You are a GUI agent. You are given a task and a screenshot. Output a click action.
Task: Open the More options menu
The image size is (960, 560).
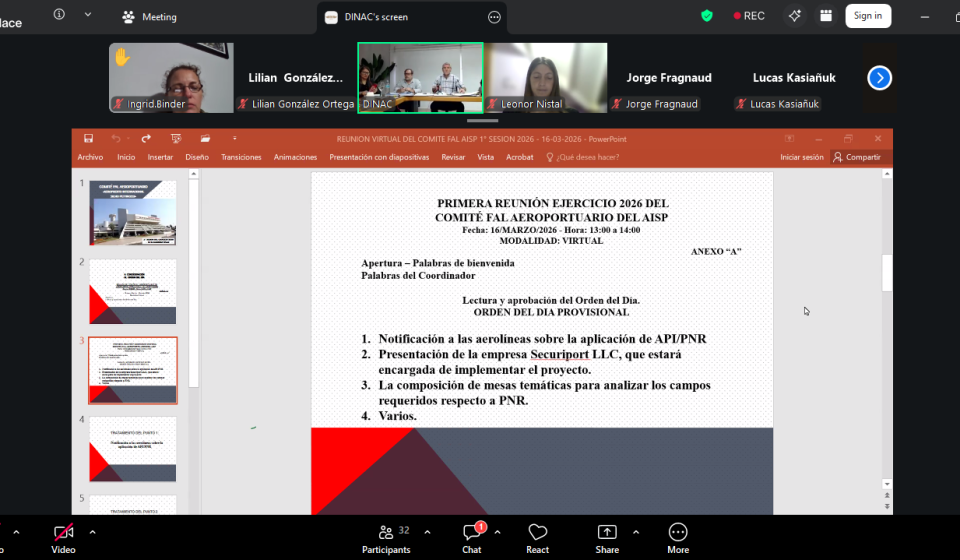click(678, 538)
